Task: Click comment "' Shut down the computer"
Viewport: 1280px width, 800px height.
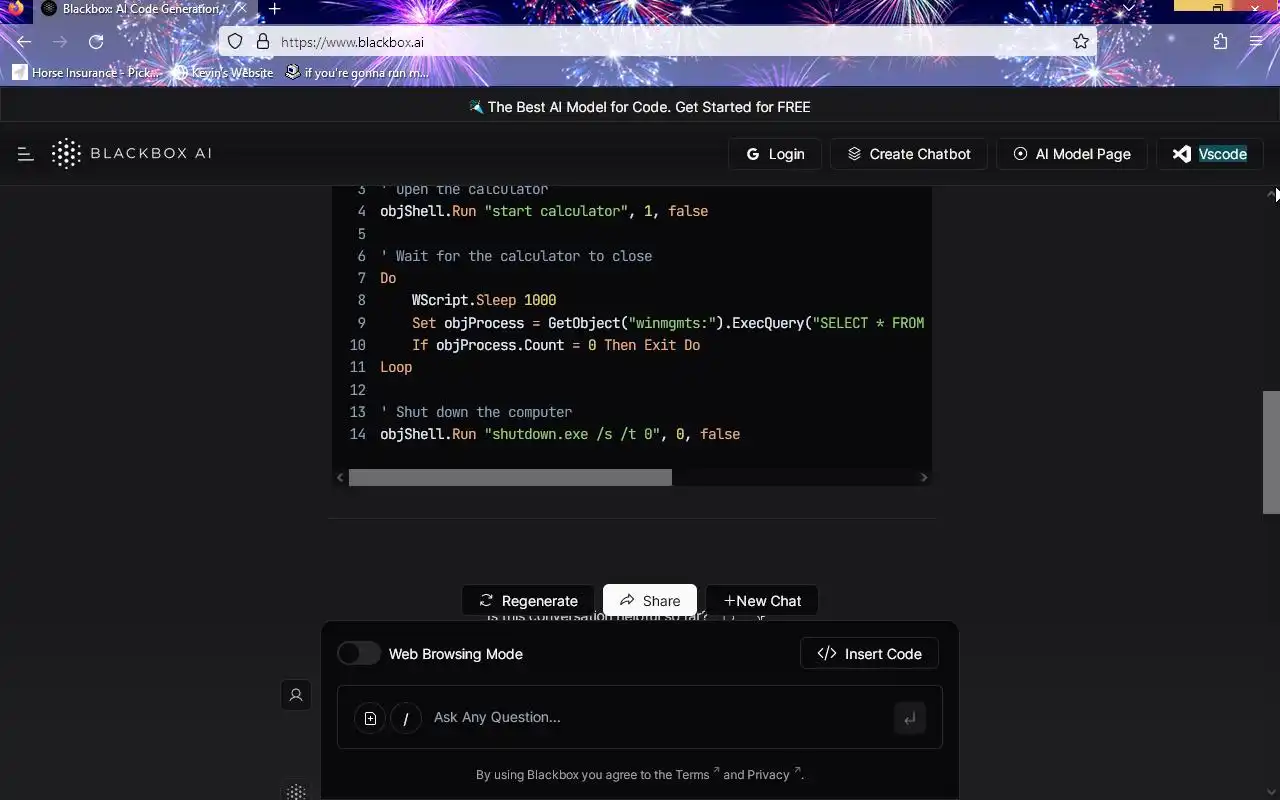Action: coord(476,412)
